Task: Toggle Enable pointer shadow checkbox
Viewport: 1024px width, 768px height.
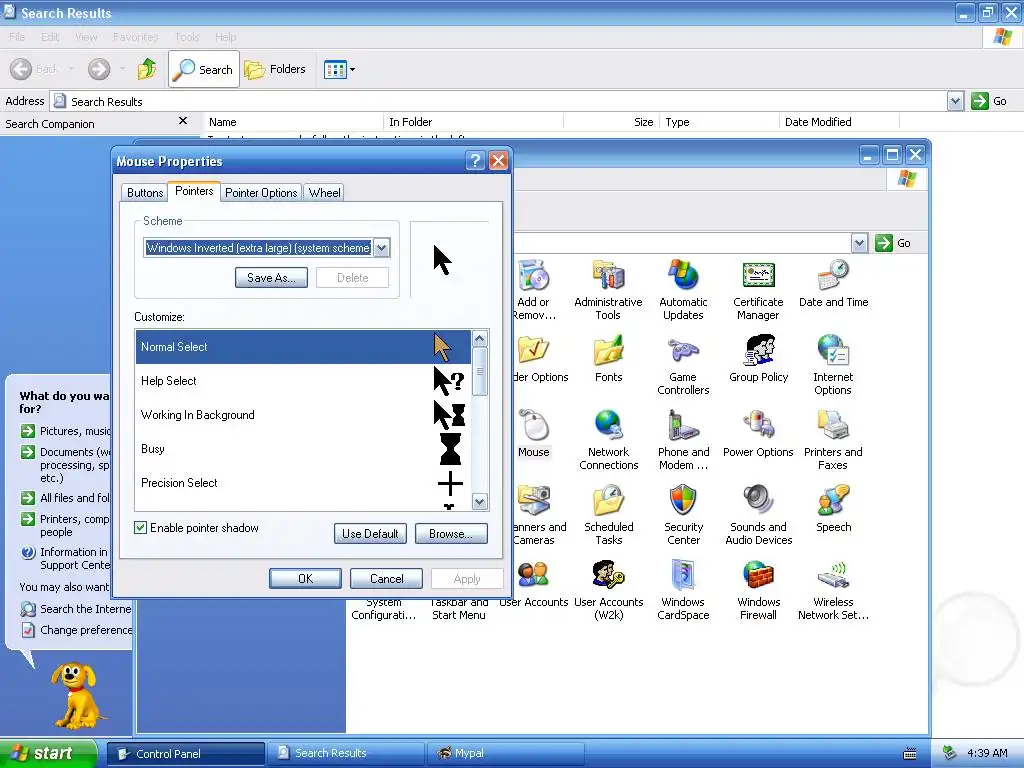Action: [x=140, y=528]
